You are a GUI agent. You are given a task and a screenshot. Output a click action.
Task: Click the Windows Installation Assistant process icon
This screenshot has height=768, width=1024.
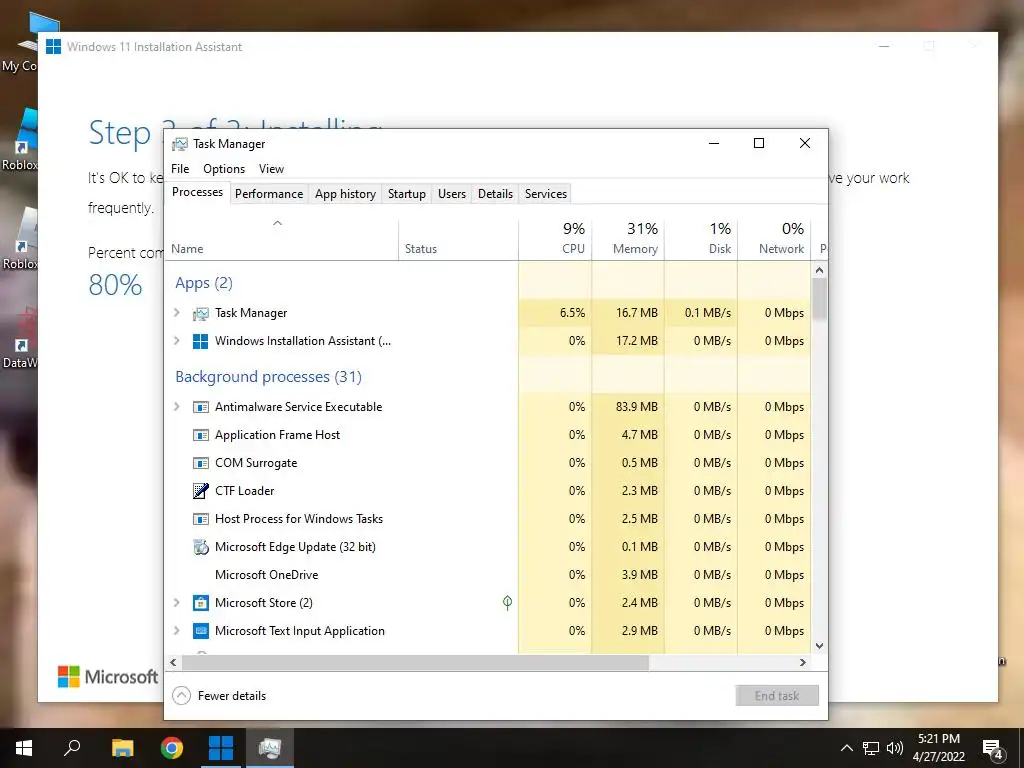200,341
